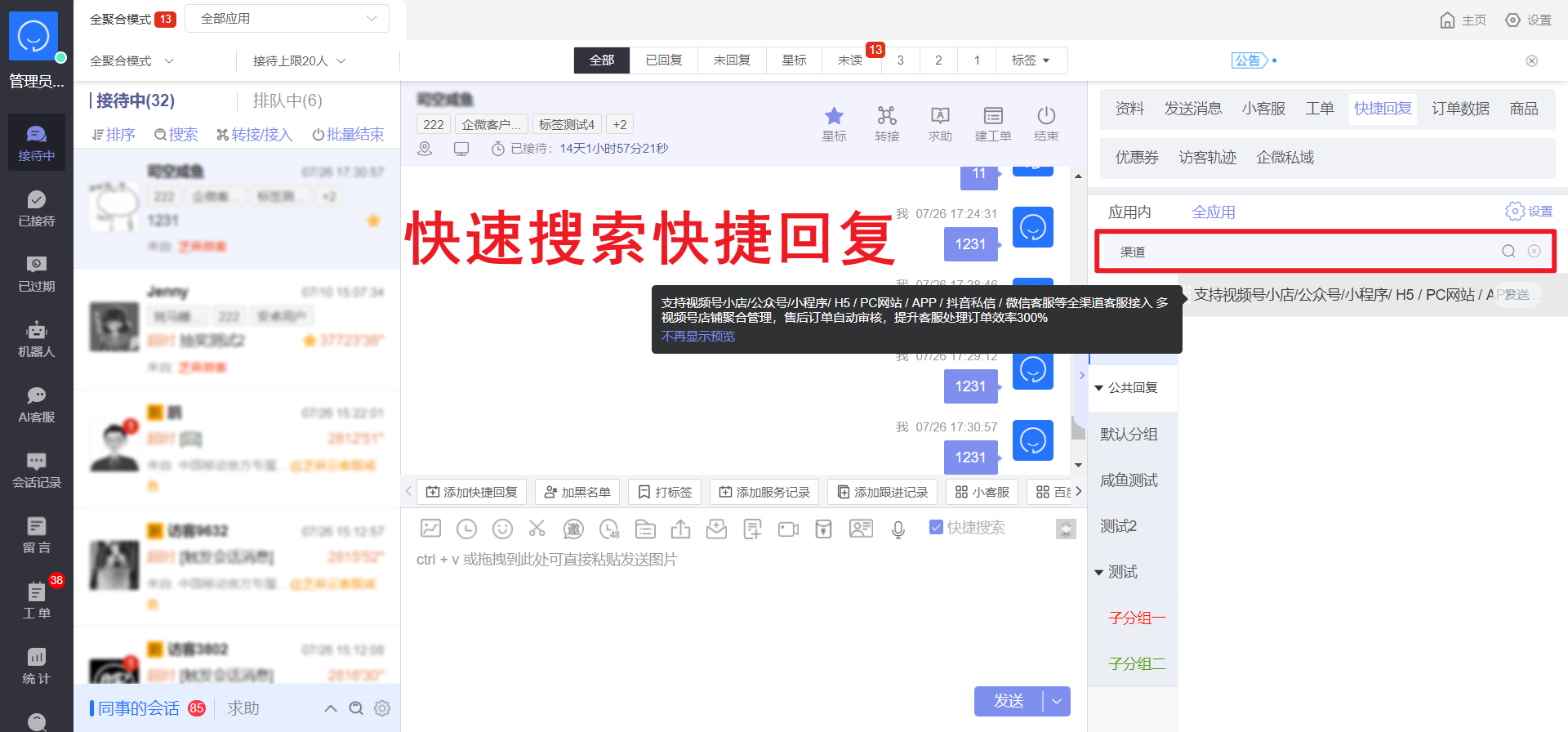The image size is (1568, 732).
Task: Open the 接待中 sidebar section
Action: [36, 144]
